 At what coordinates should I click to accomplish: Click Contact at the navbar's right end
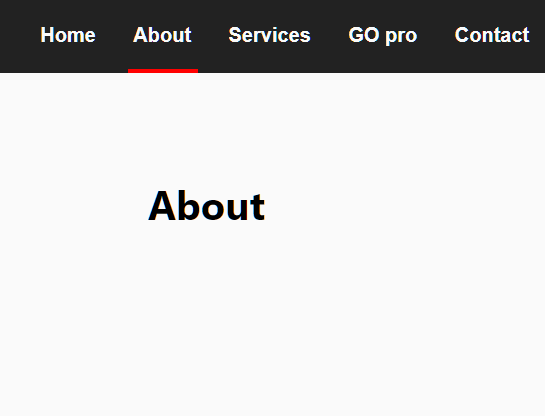pos(492,35)
